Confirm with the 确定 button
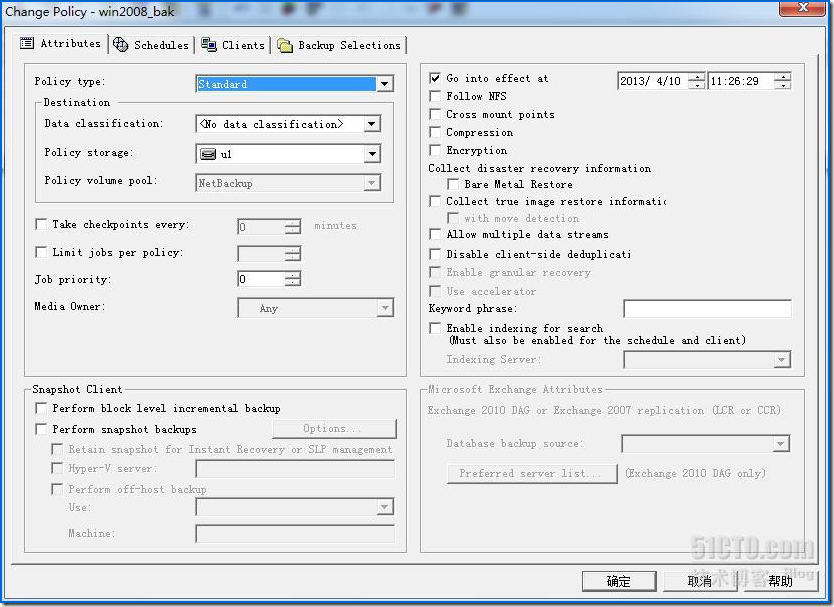This screenshot has height=607, width=834. (619, 581)
